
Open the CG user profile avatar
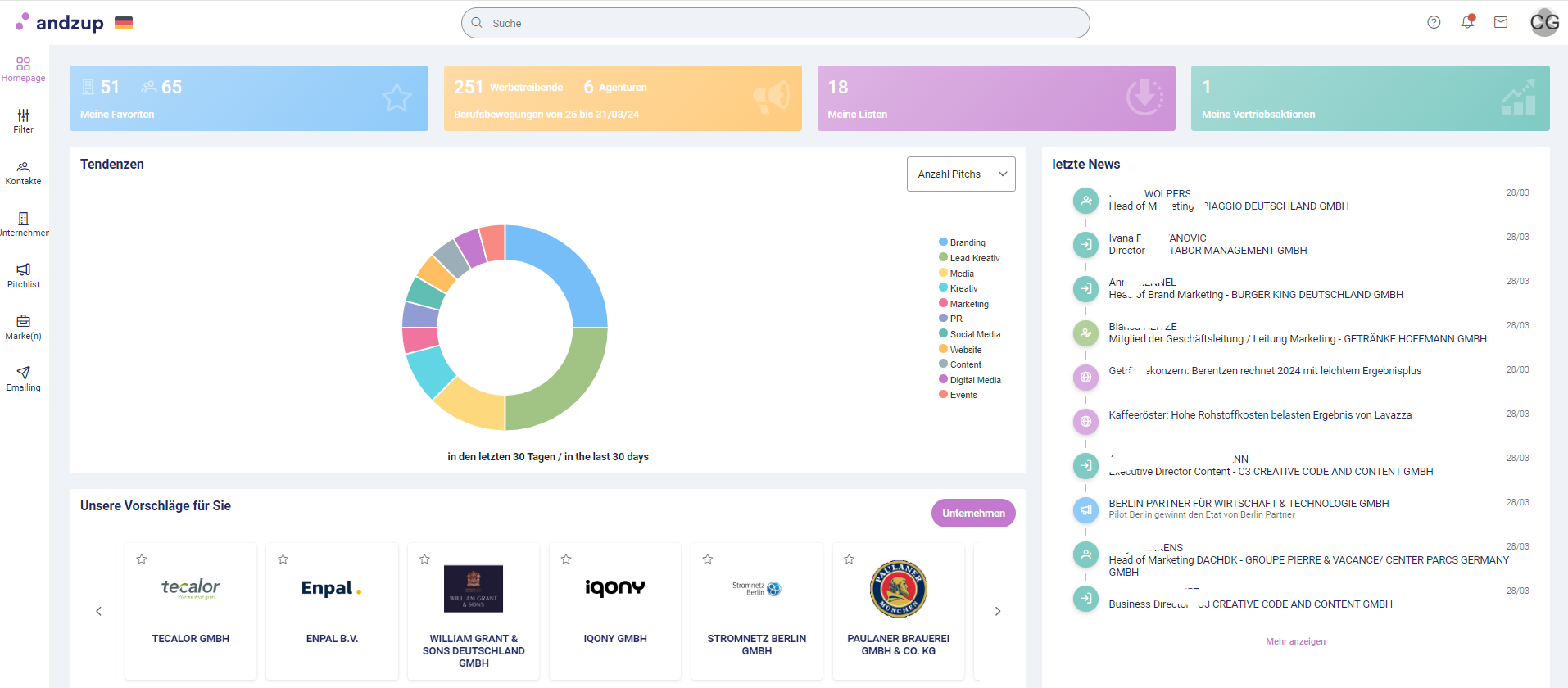click(x=1544, y=22)
